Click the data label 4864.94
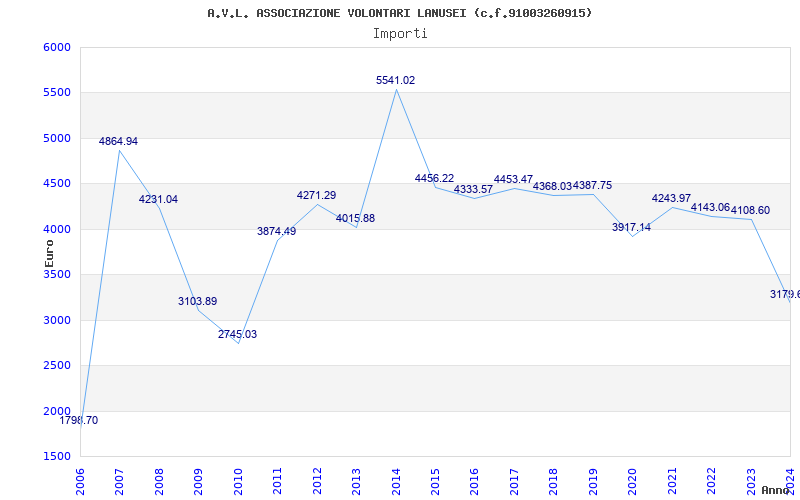Screen dimensions: 800x500 [118, 141]
